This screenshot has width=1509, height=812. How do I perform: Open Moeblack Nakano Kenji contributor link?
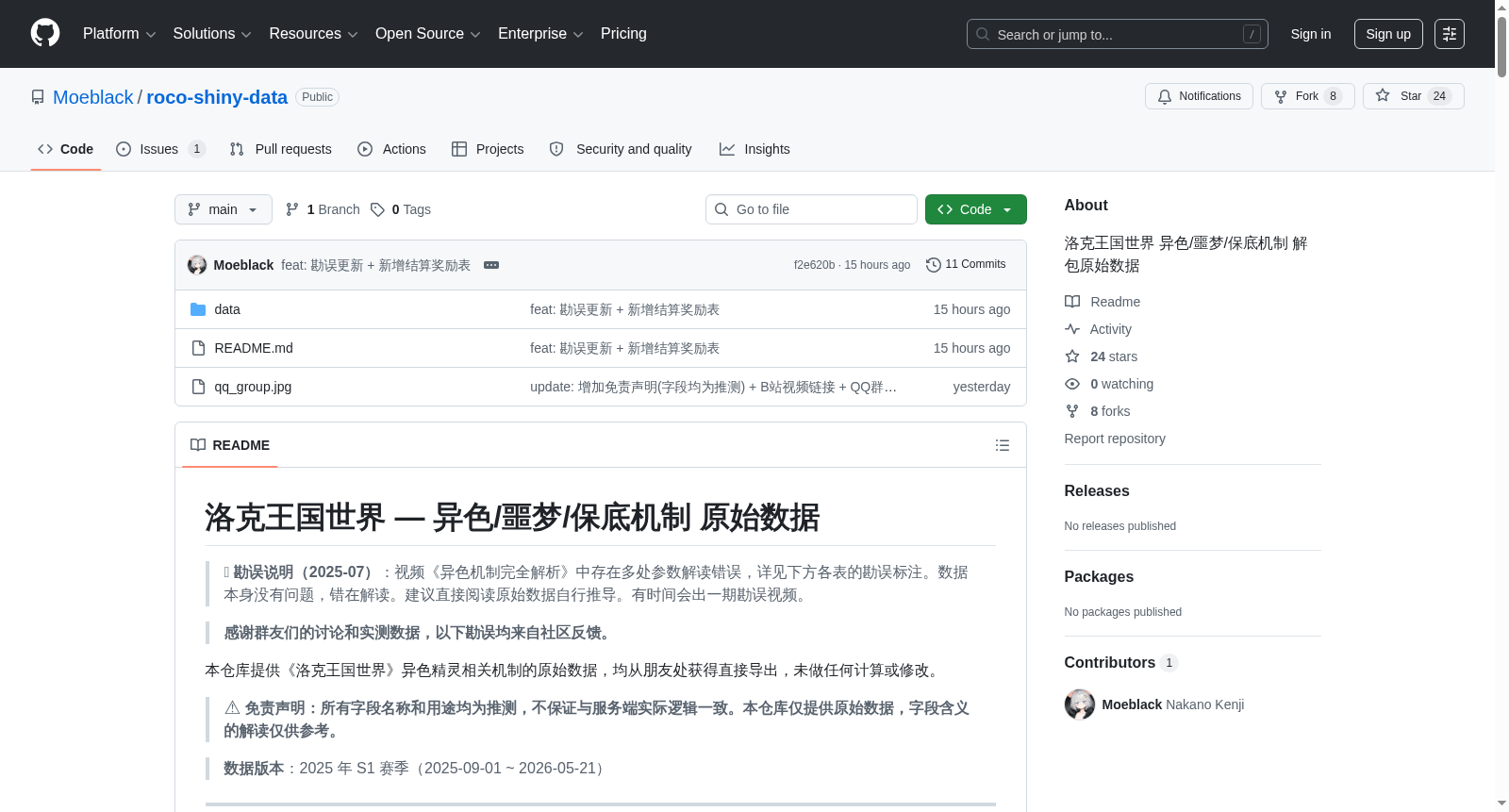(x=1173, y=704)
